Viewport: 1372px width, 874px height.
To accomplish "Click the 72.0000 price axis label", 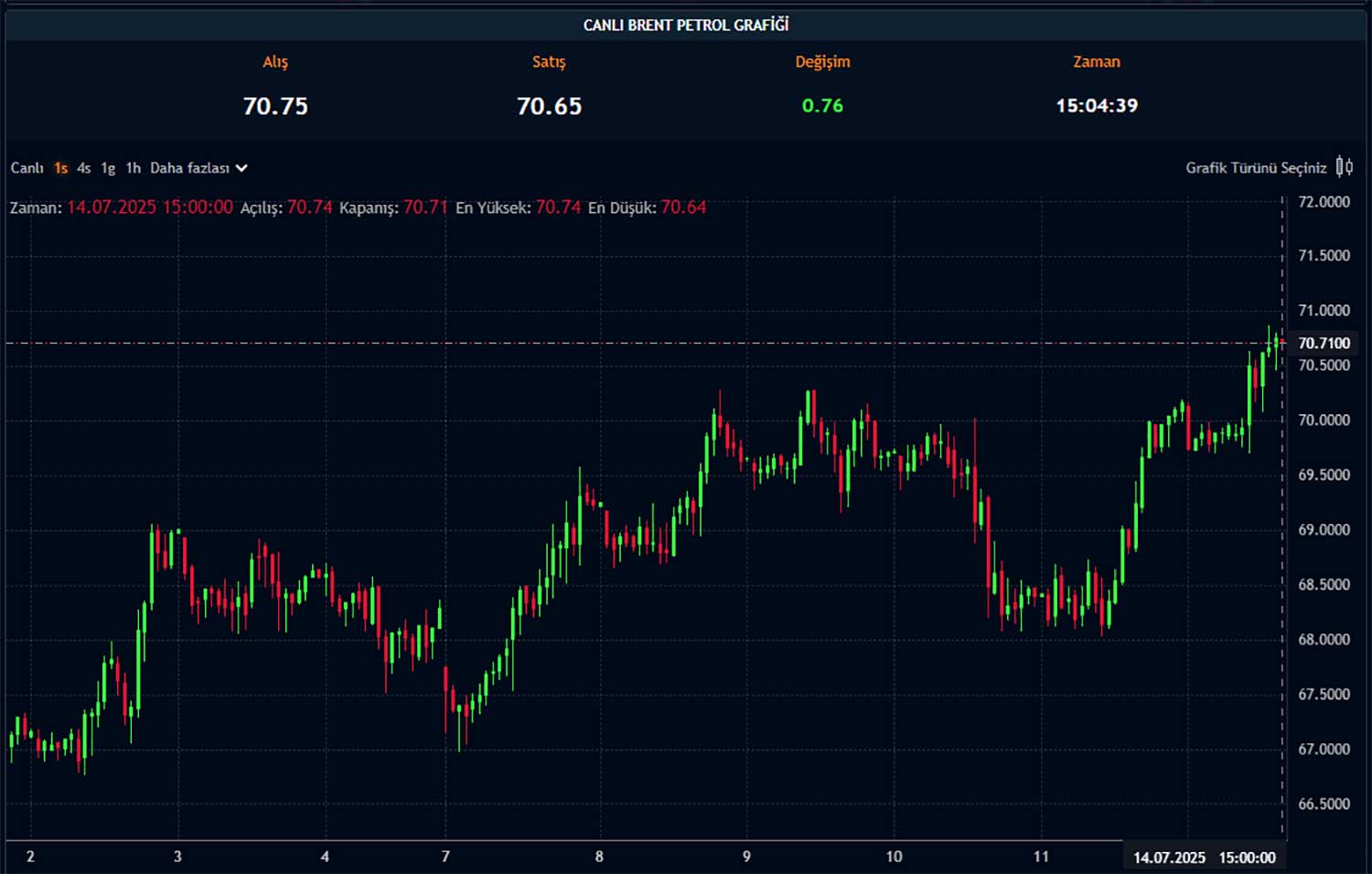I will (1324, 202).
